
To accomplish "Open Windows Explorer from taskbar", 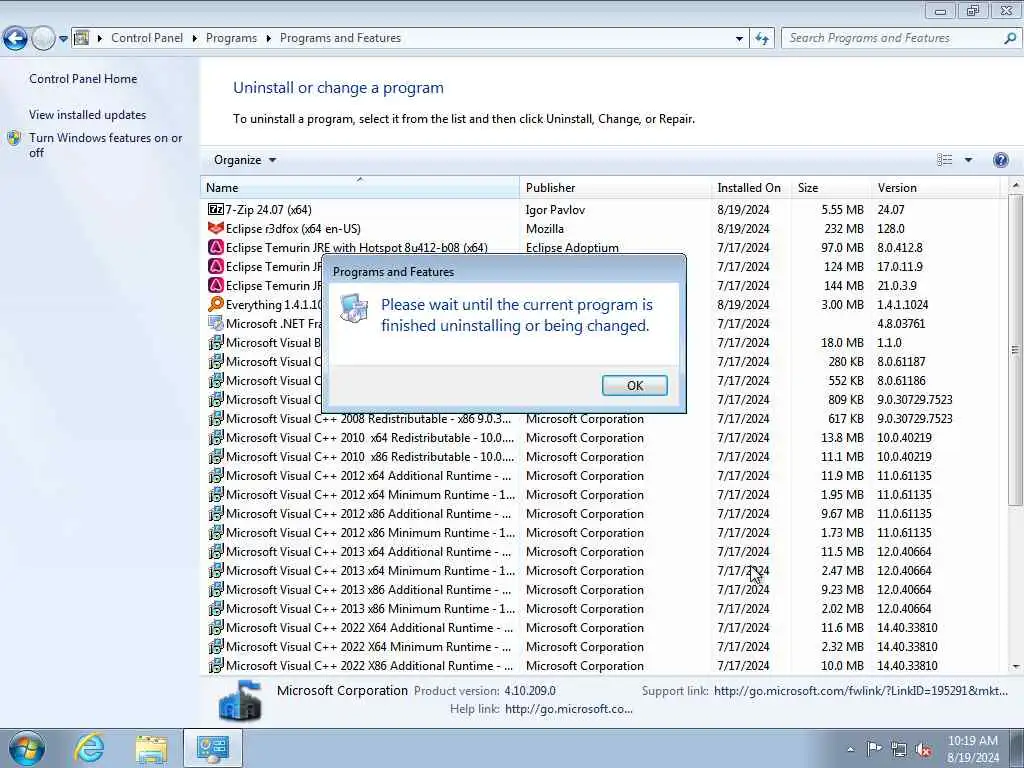I will [x=152, y=748].
